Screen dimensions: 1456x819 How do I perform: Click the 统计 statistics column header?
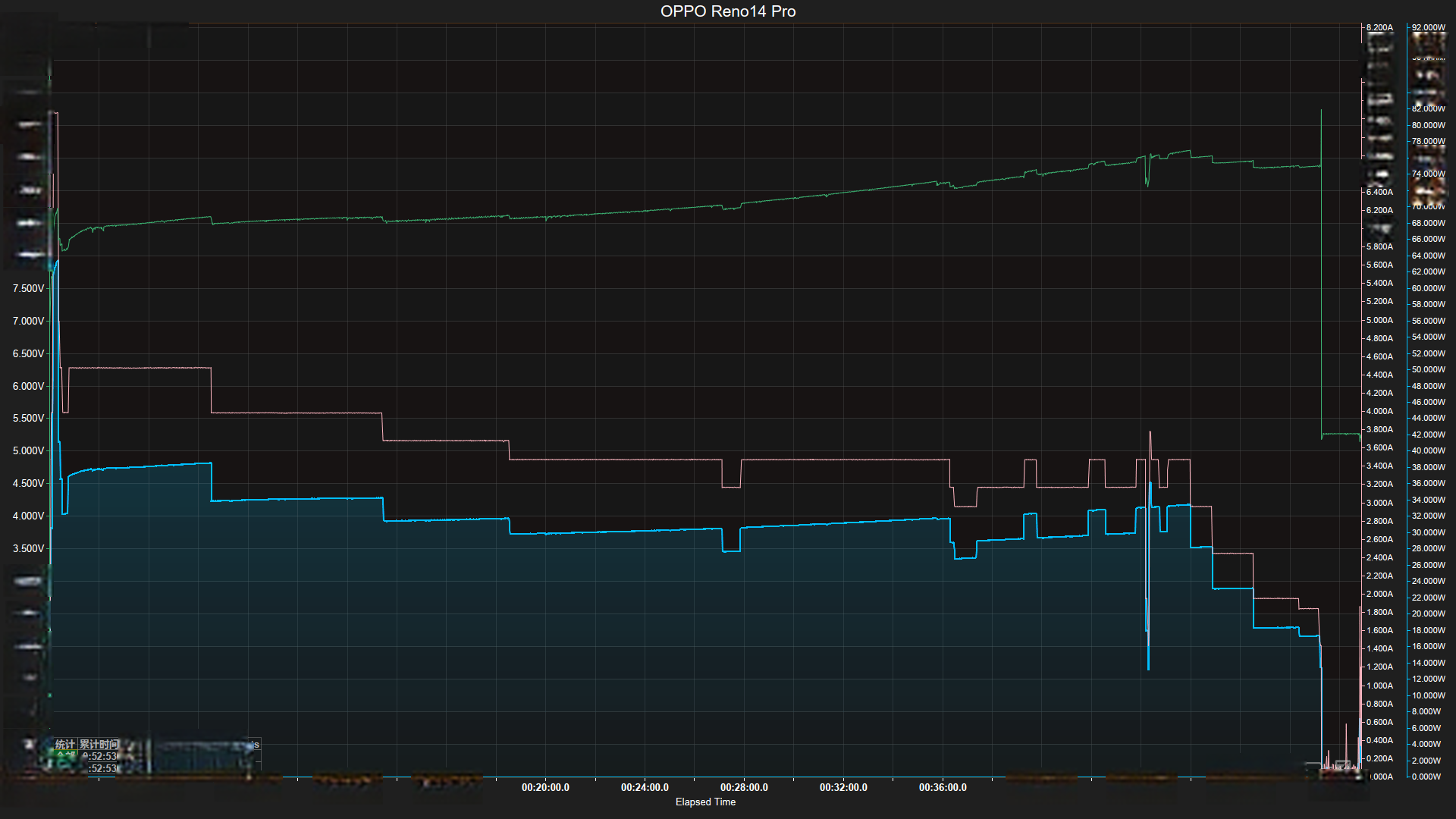[x=65, y=745]
